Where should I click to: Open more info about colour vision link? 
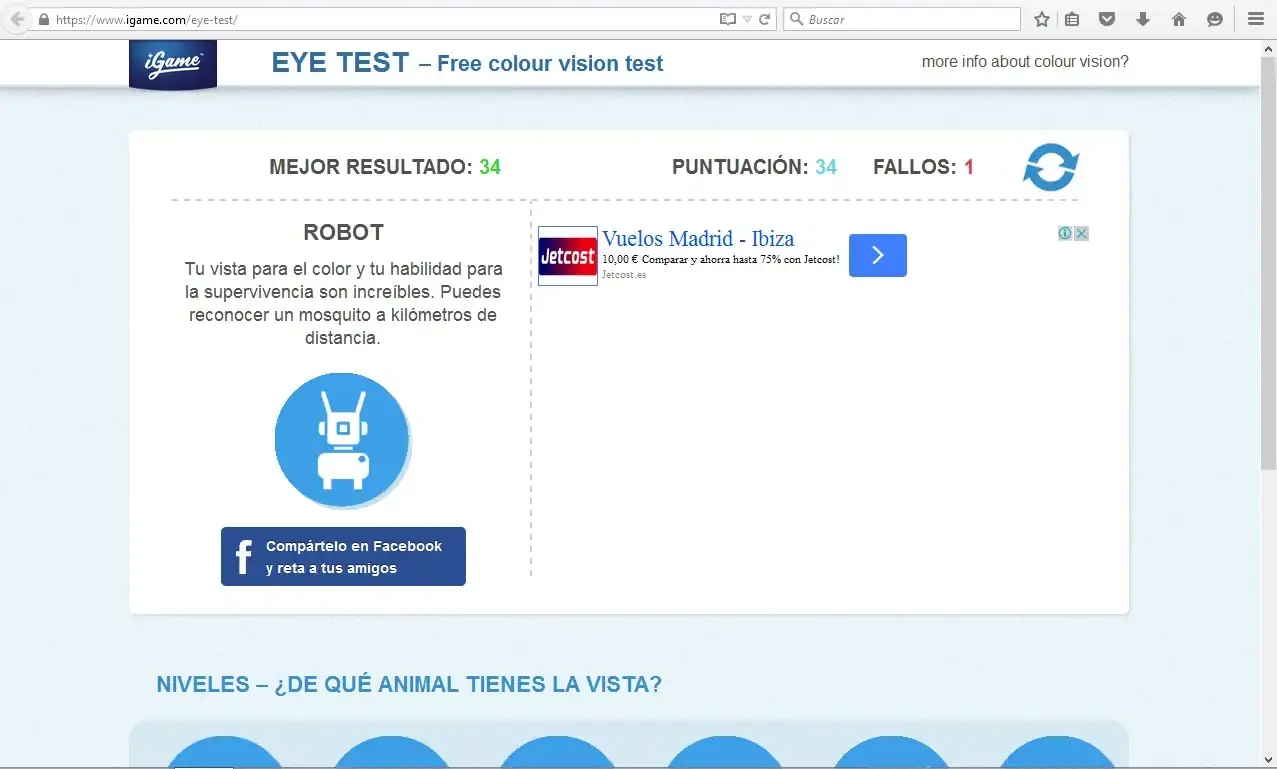[1025, 61]
